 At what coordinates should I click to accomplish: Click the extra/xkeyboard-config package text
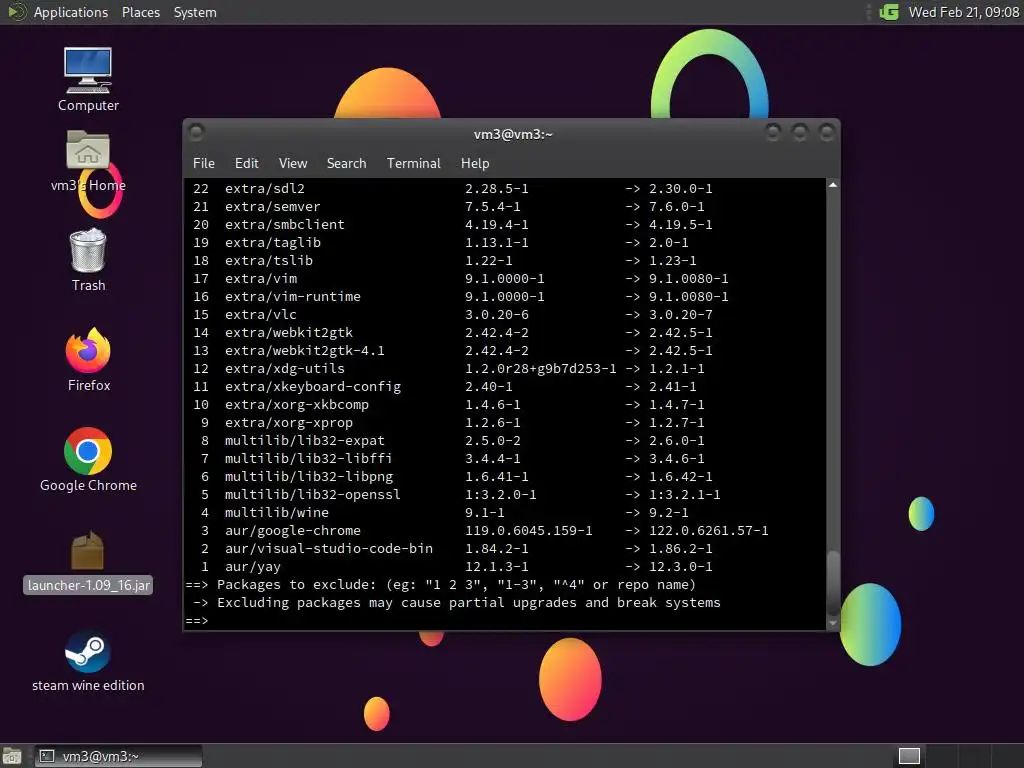(313, 387)
